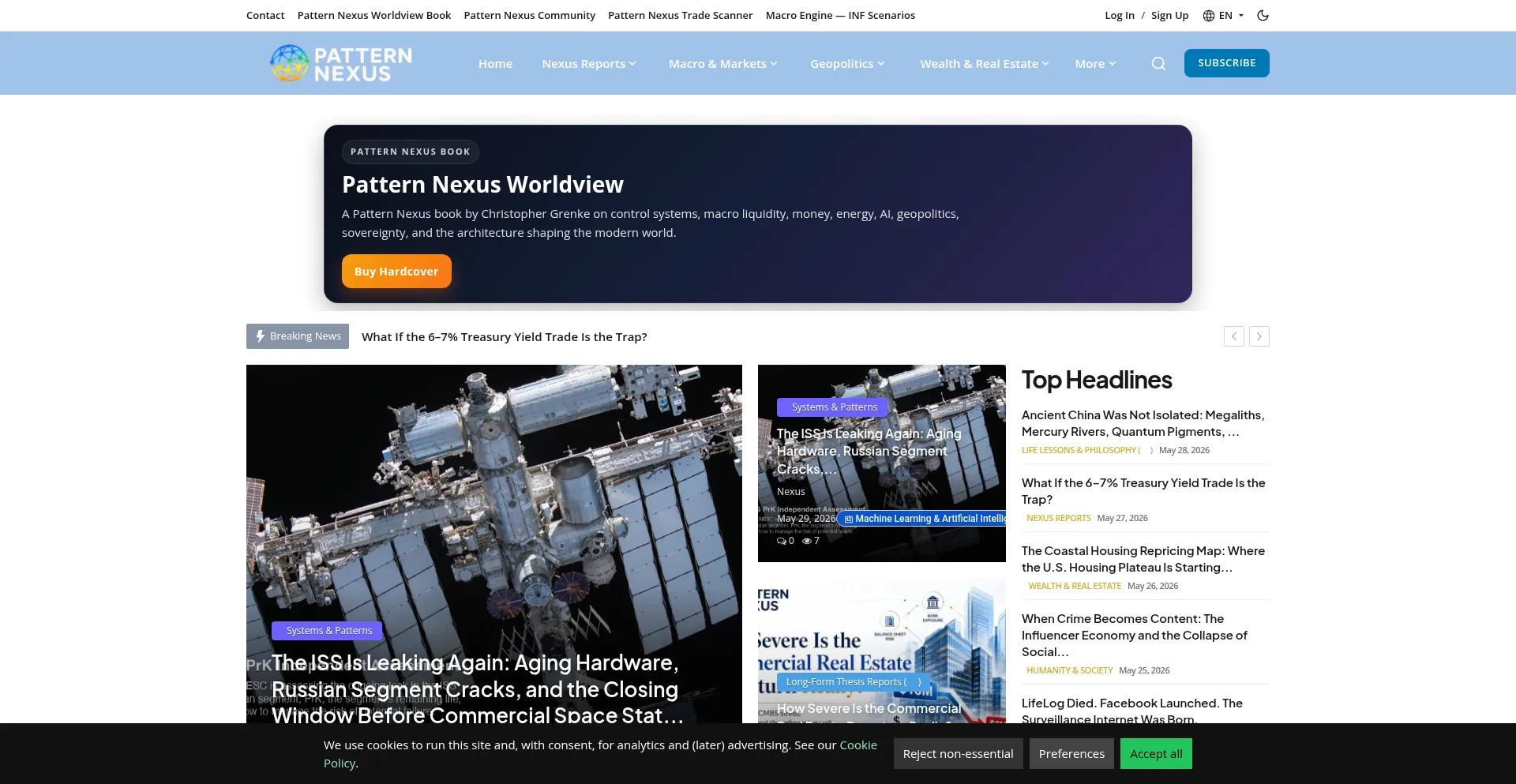This screenshot has width=1516, height=784.
Task: Show next breaking news item
Action: click(x=1259, y=336)
